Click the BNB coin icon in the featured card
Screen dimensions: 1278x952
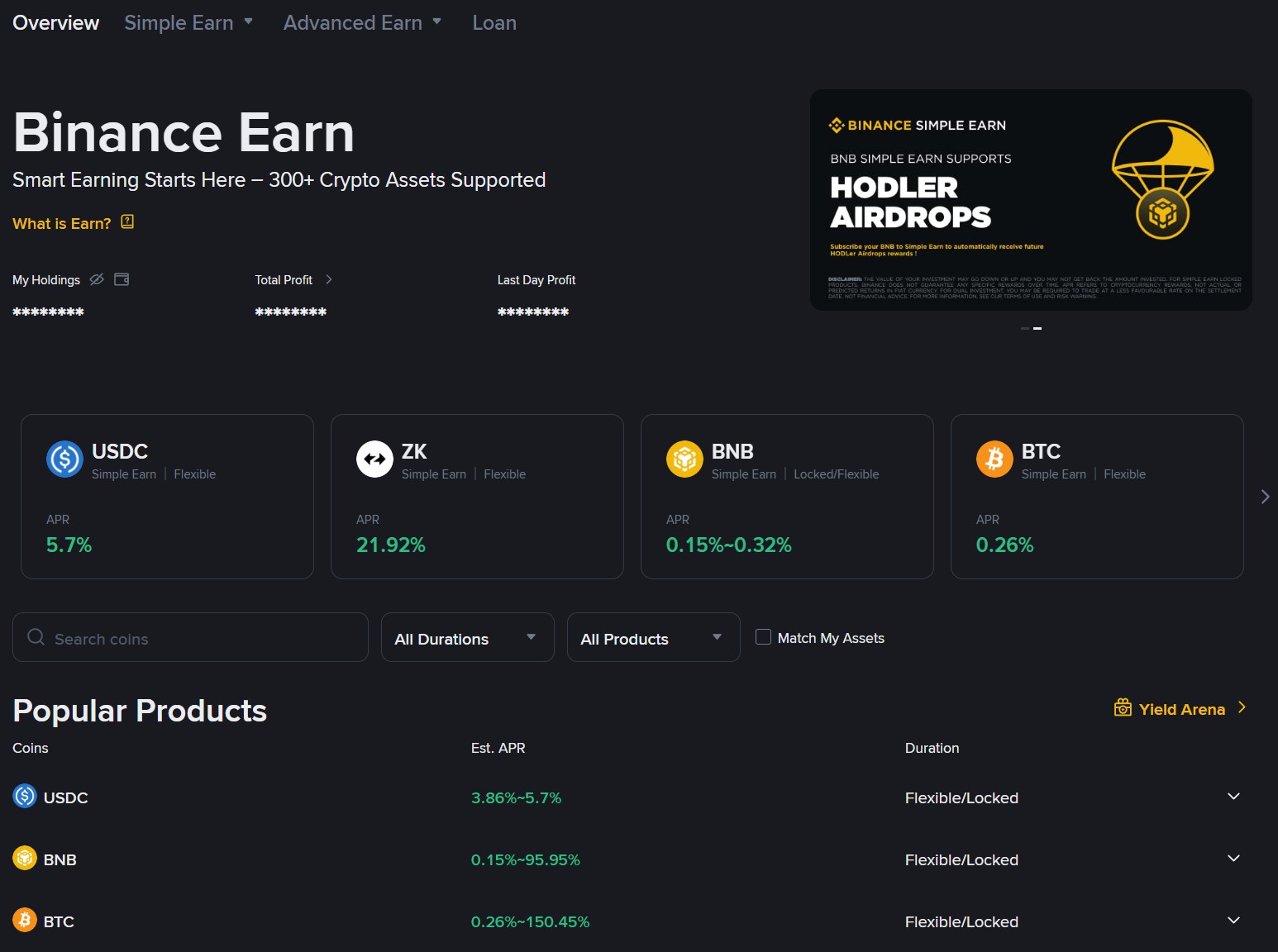[684, 459]
